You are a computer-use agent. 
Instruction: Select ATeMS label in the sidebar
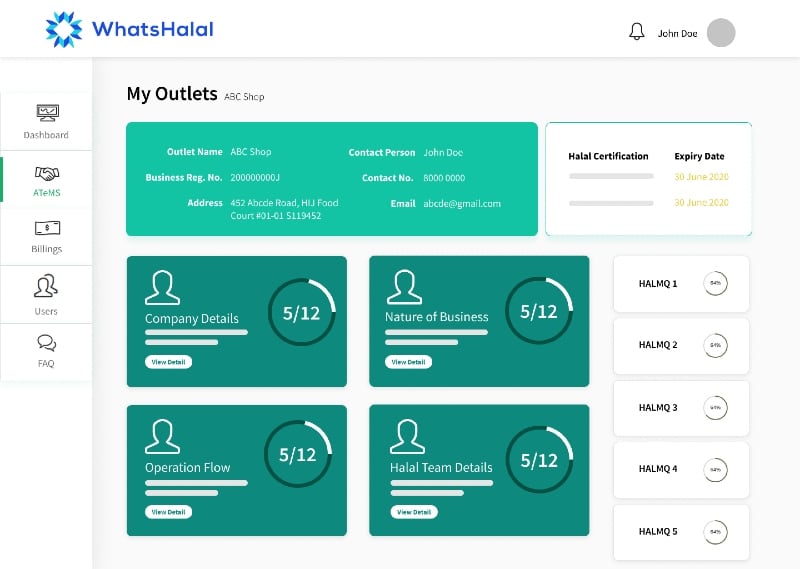[x=46, y=192]
